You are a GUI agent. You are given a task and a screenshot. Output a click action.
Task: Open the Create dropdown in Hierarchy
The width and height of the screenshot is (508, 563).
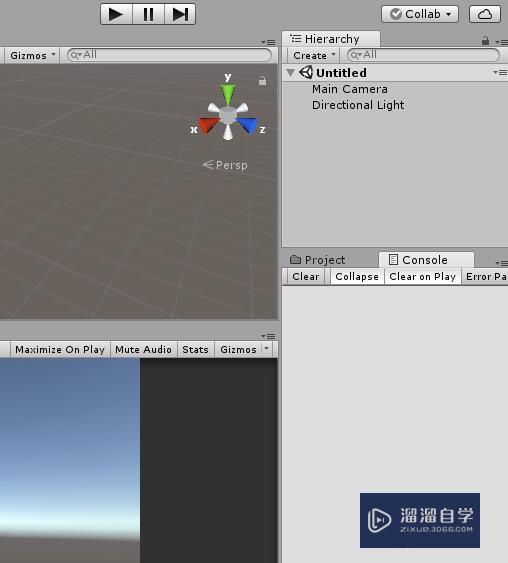pyautogui.click(x=314, y=55)
